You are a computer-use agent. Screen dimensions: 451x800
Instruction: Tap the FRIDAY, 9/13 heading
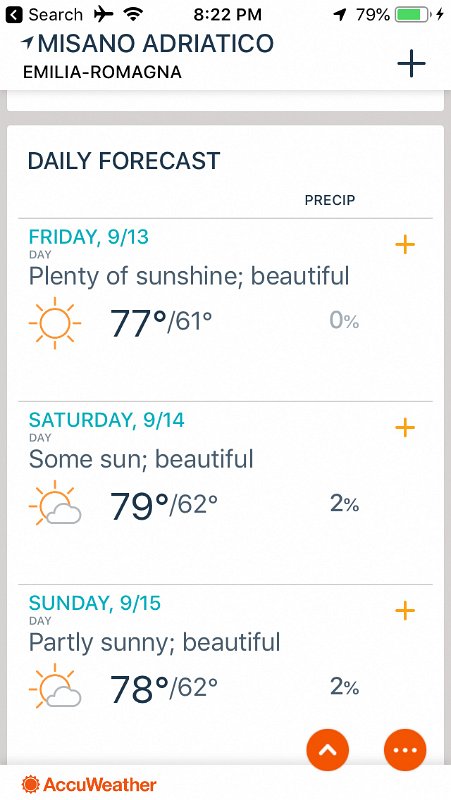(x=89, y=237)
